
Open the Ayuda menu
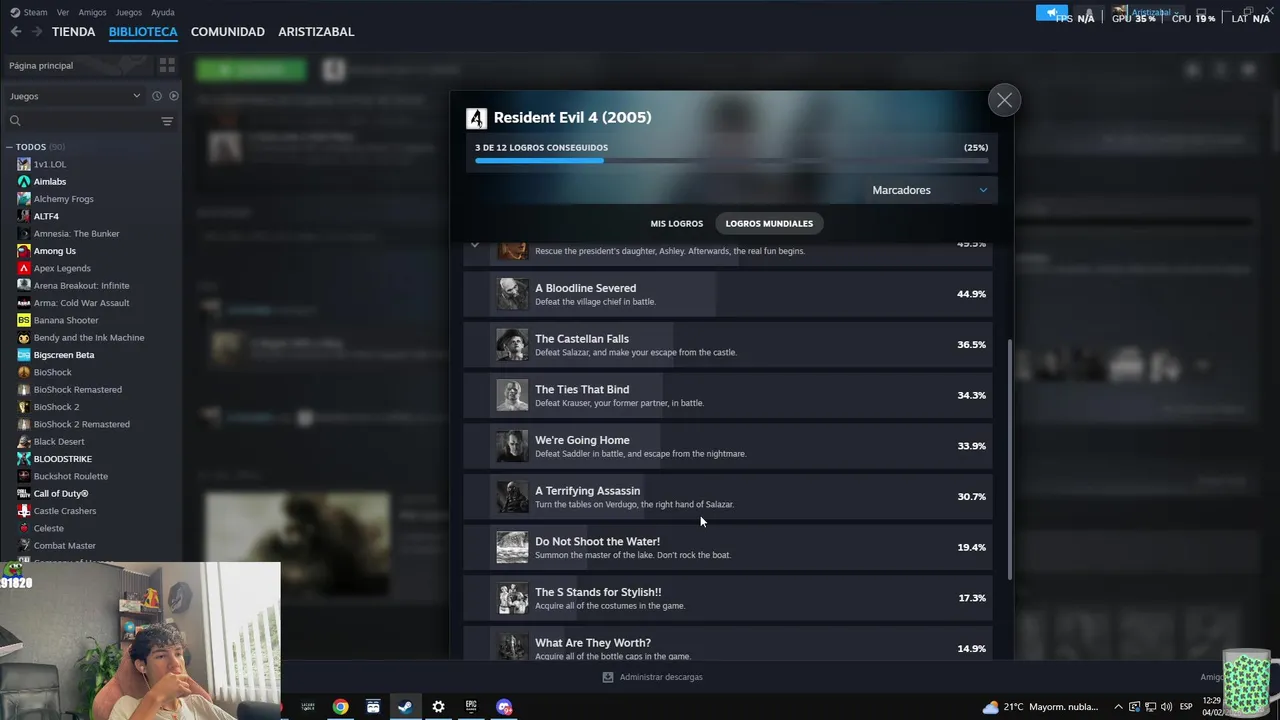point(162,12)
